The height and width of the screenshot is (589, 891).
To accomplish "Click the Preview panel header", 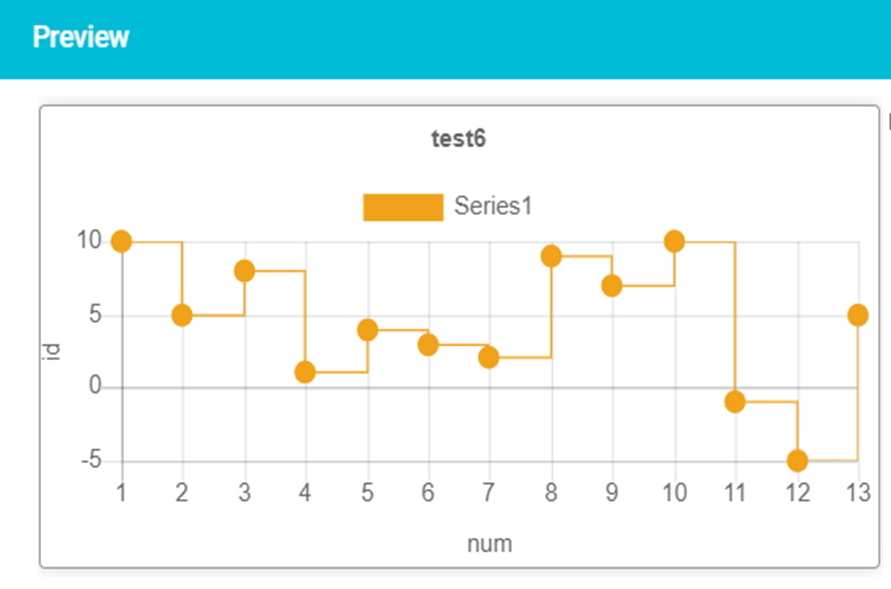I will point(446,39).
